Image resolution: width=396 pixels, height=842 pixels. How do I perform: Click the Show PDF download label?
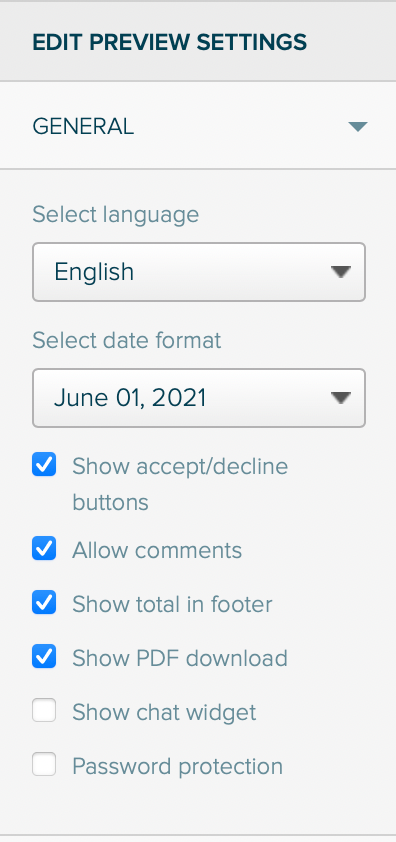coord(180,658)
